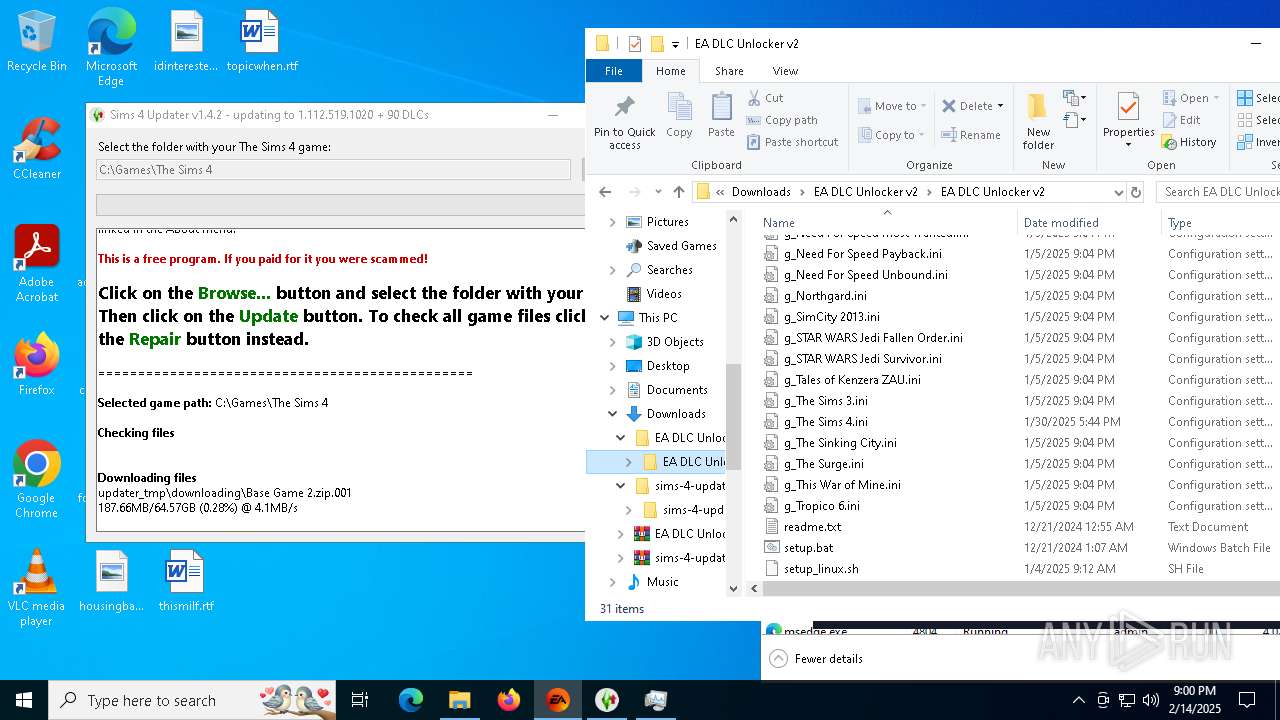The image size is (1280, 720).
Task: Click the Sims 4 game folder path field
Action: pyautogui.click(x=334, y=170)
